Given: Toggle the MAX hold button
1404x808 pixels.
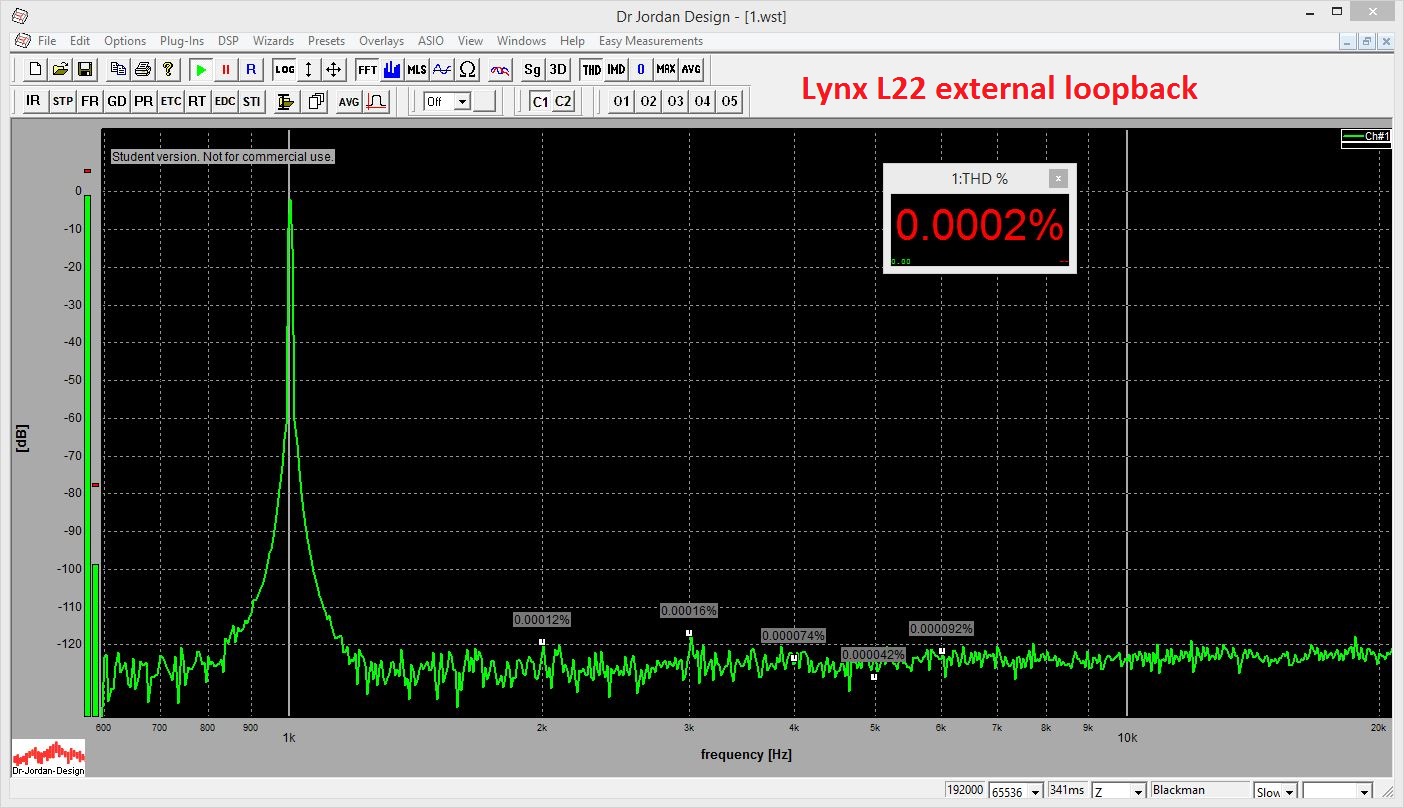Looking at the screenshot, I should [x=666, y=69].
